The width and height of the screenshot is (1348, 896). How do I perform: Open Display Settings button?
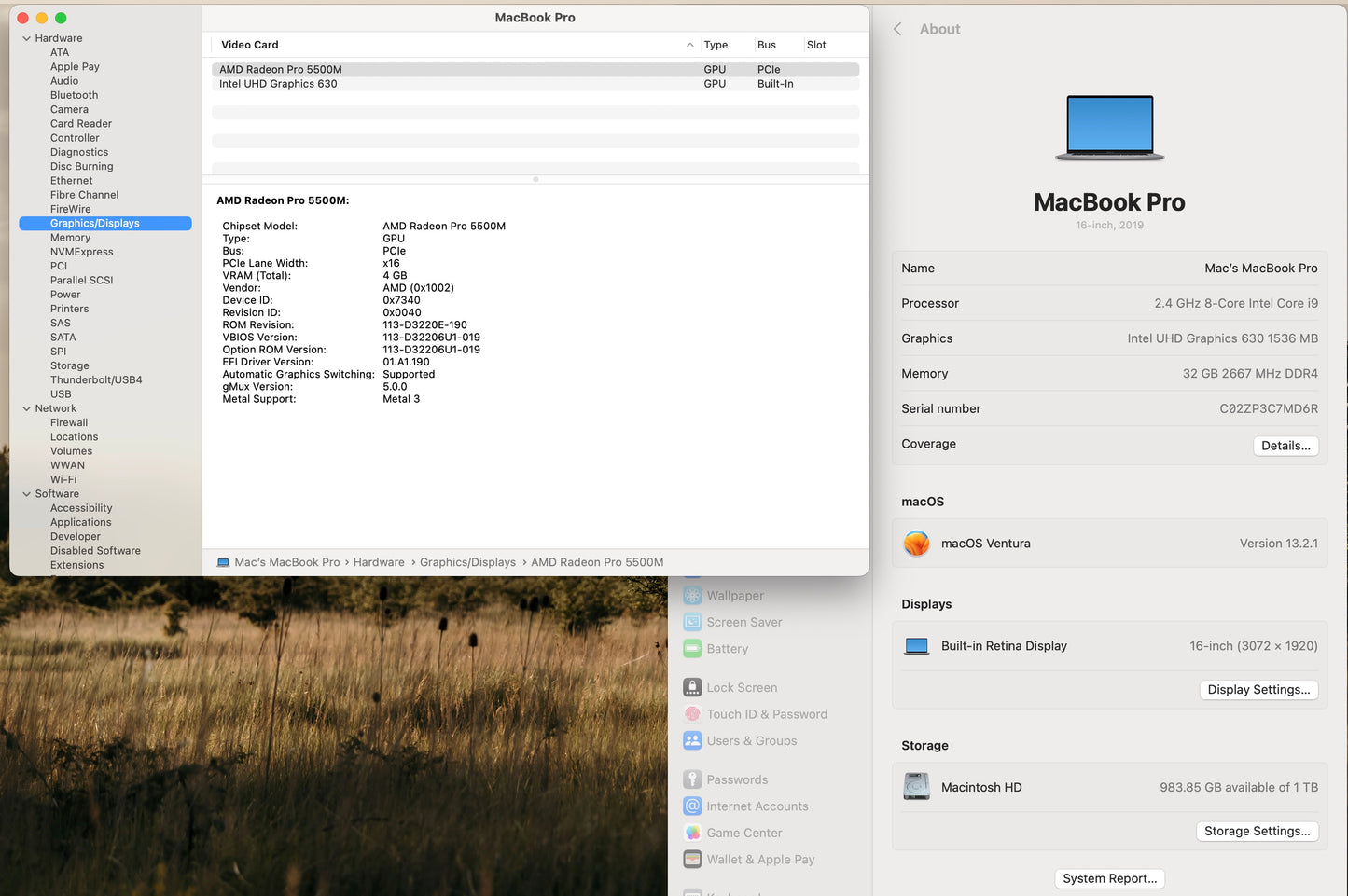pyautogui.click(x=1258, y=690)
